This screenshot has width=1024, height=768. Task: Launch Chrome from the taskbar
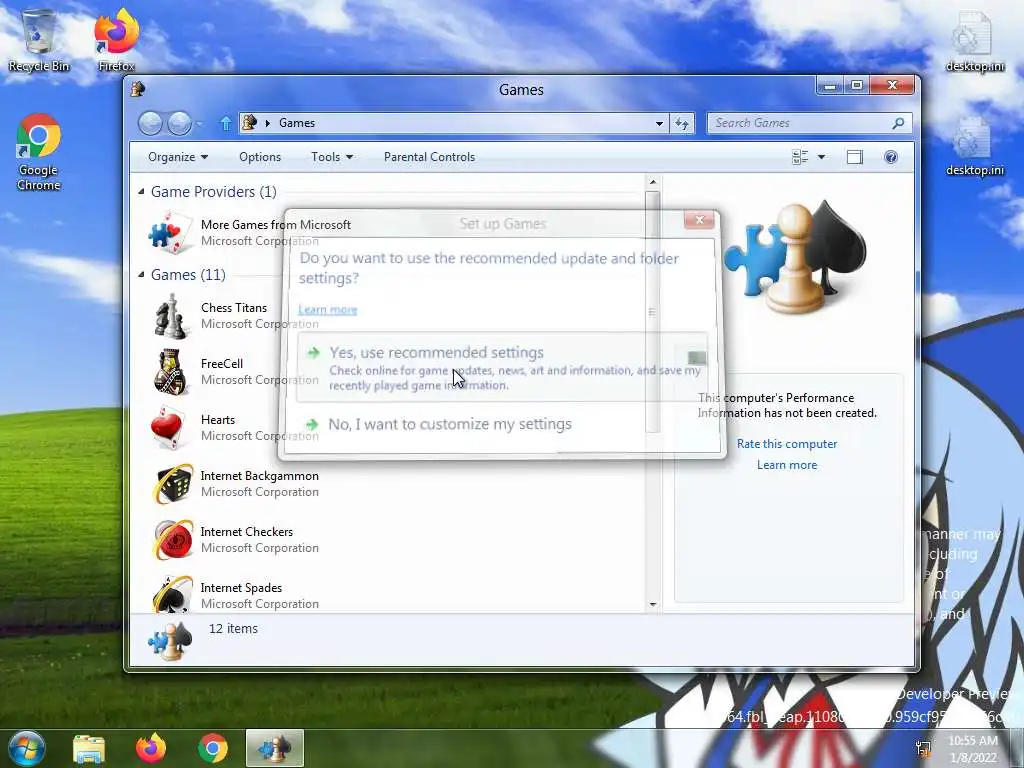click(213, 748)
